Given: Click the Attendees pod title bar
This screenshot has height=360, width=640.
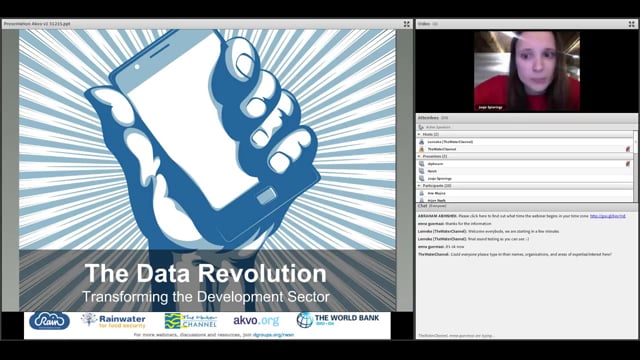Looking at the screenshot, I should (527, 118).
